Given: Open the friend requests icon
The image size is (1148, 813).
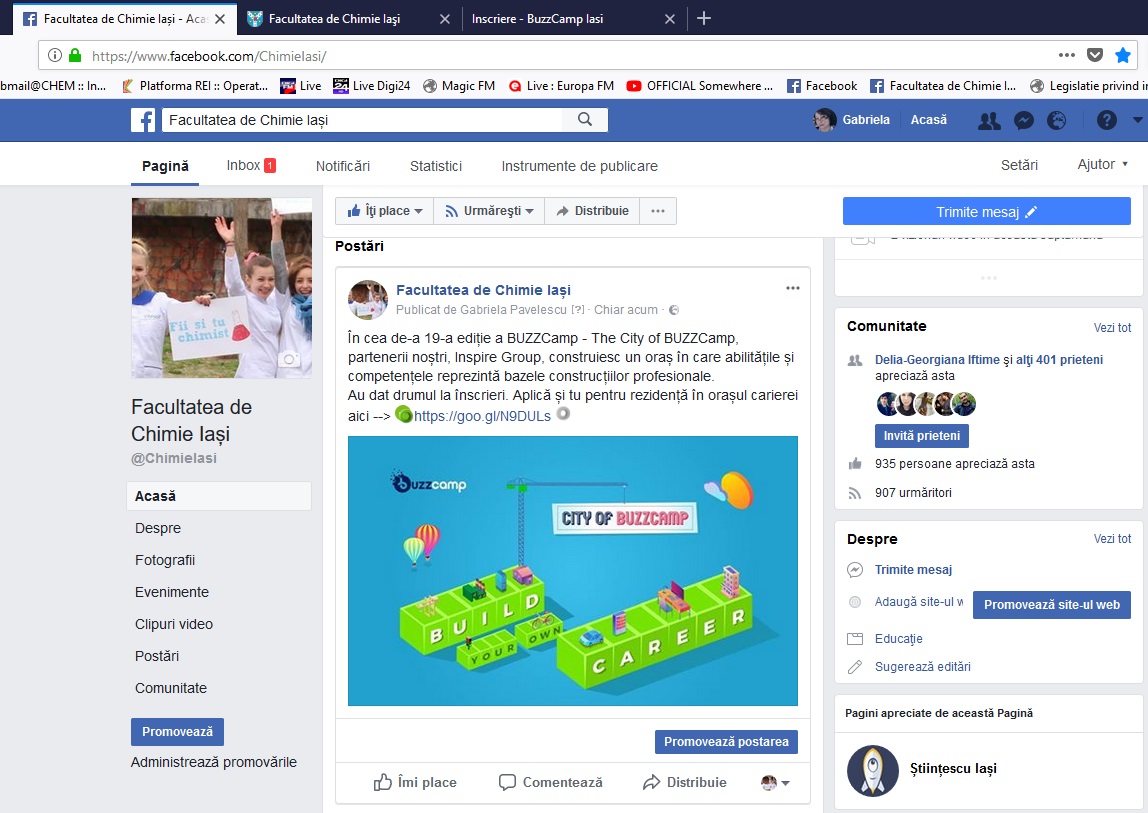Looking at the screenshot, I should click(989, 120).
